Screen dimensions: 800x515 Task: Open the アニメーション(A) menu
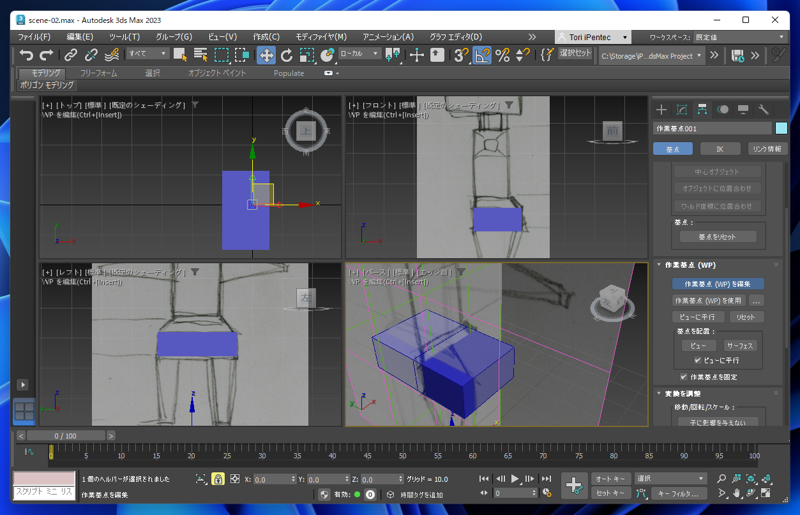pyautogui.click(x=388, y=37)
